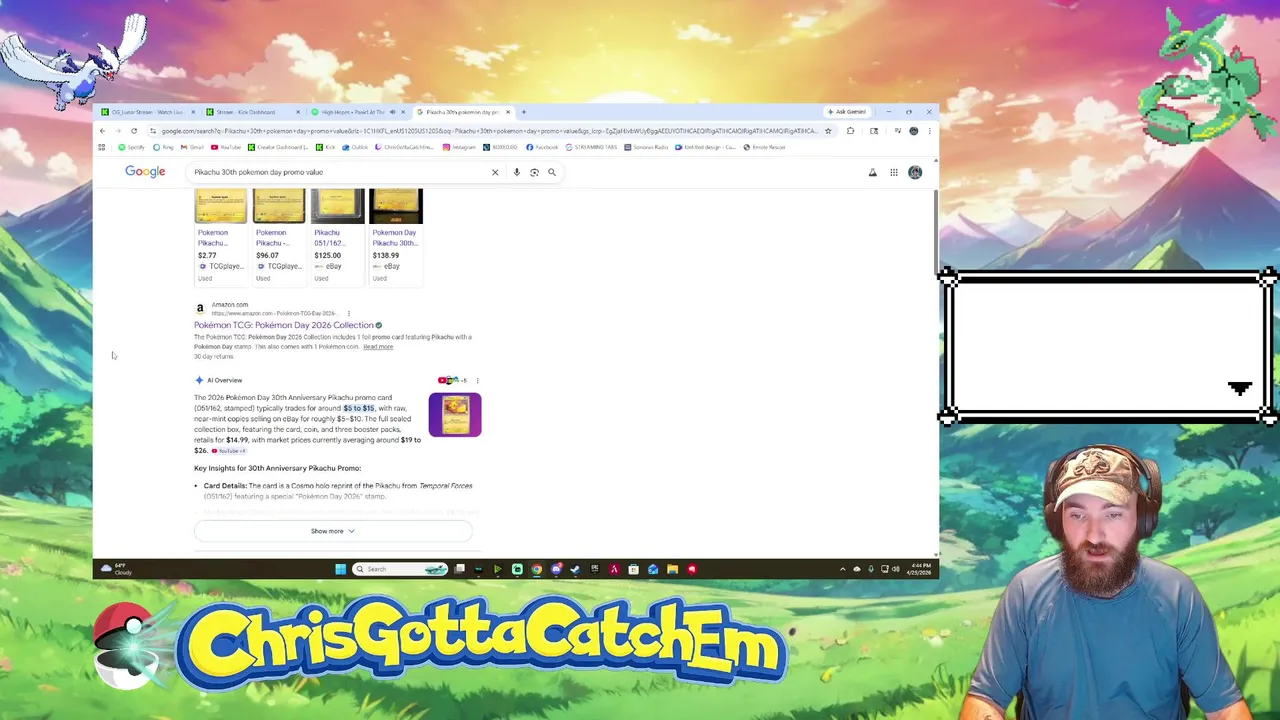Image resolution: width=1280 pixels, height=720 pixels.
Task: Open Google Lens image search
Action: pyautogui.click(x=534, y=172)
